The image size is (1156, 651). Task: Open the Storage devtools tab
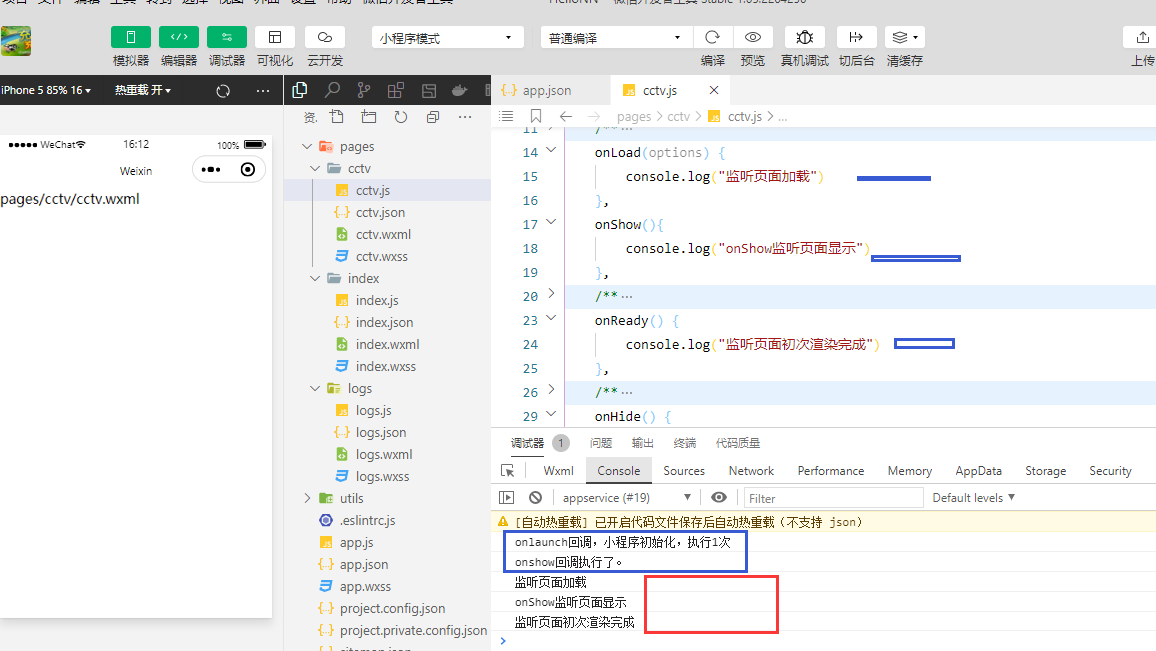tap(1045, 470)
